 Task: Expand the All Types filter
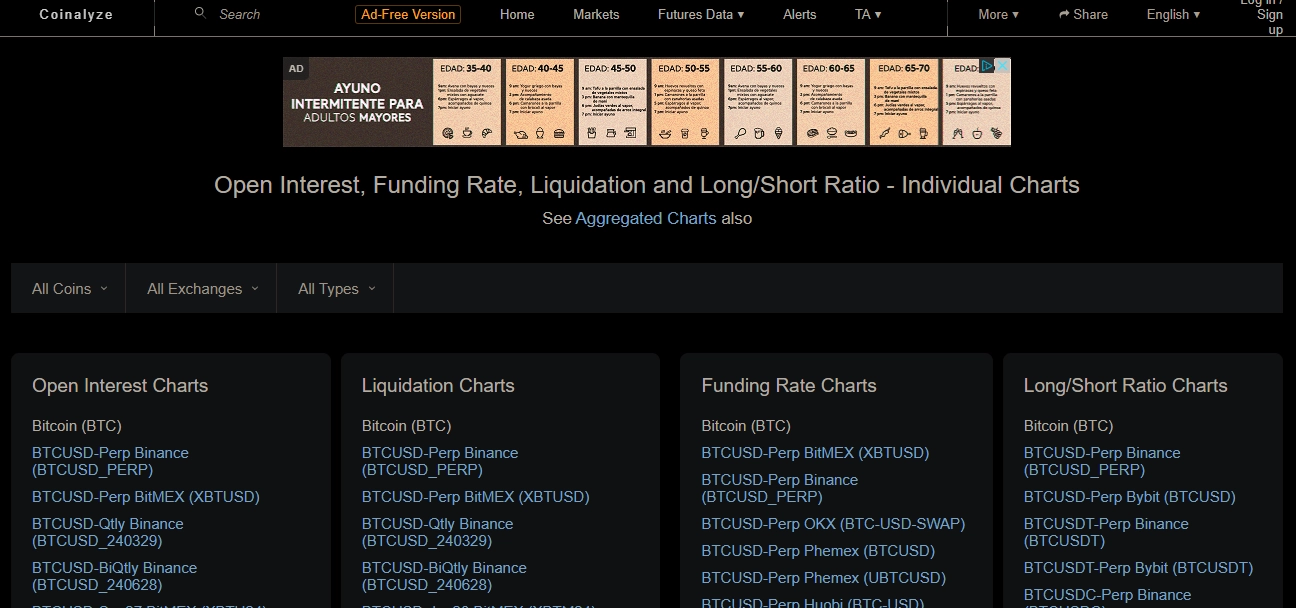click(334, 288)
